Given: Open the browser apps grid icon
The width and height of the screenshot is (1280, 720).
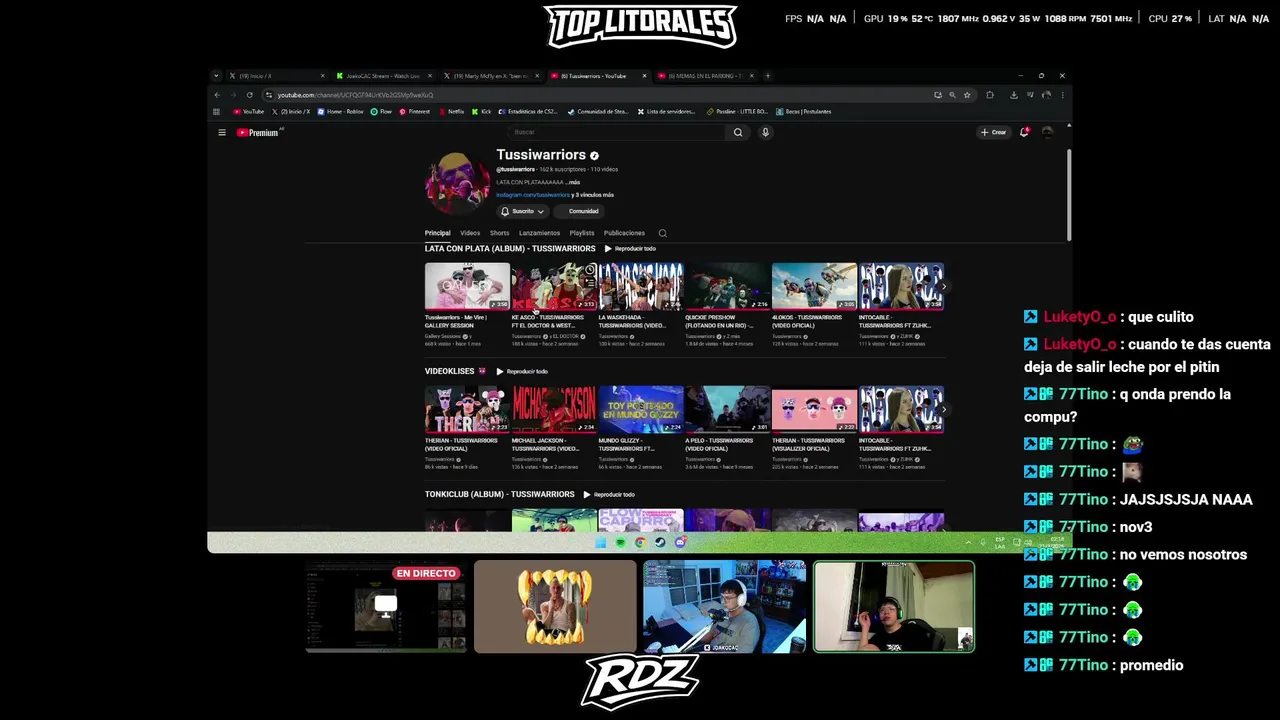Looking at the screenshot, I should (x=216, y=112).
